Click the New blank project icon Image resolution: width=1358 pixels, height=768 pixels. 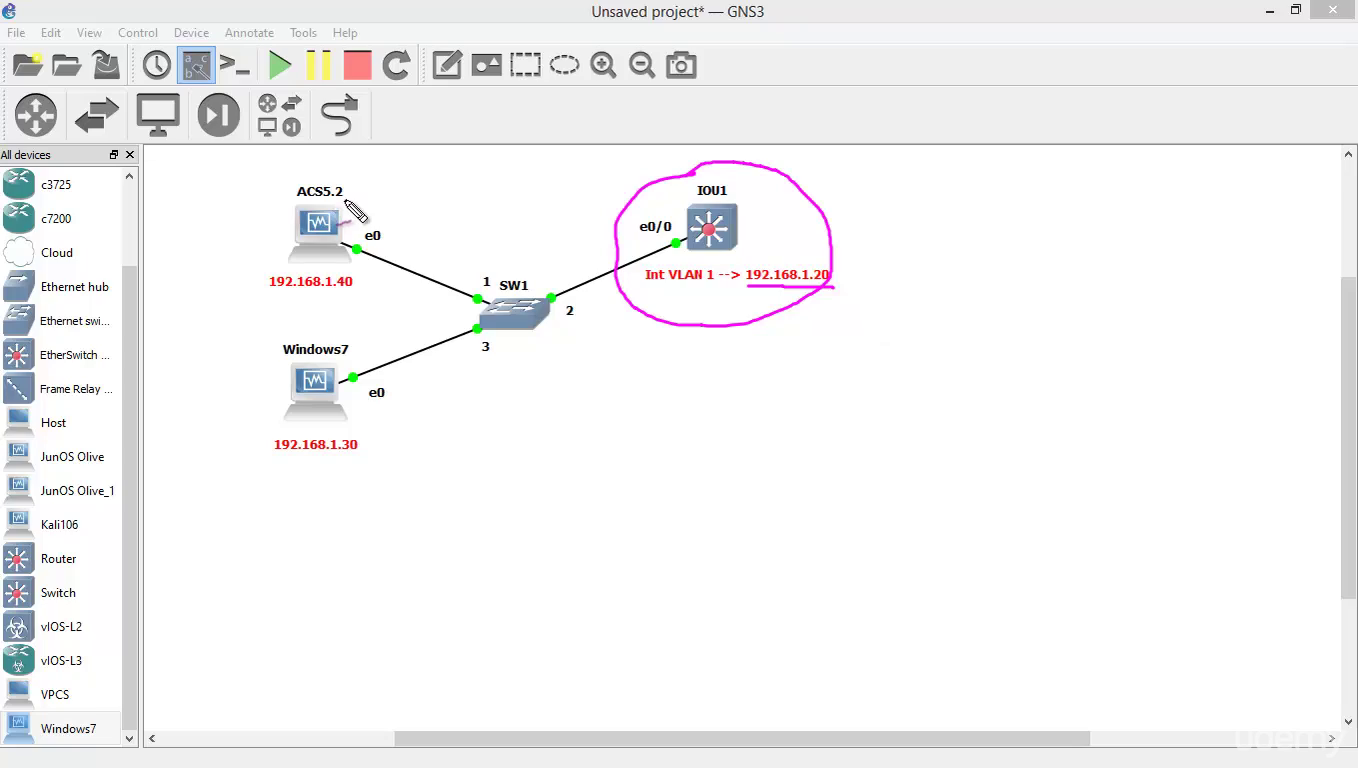point(27,65)
